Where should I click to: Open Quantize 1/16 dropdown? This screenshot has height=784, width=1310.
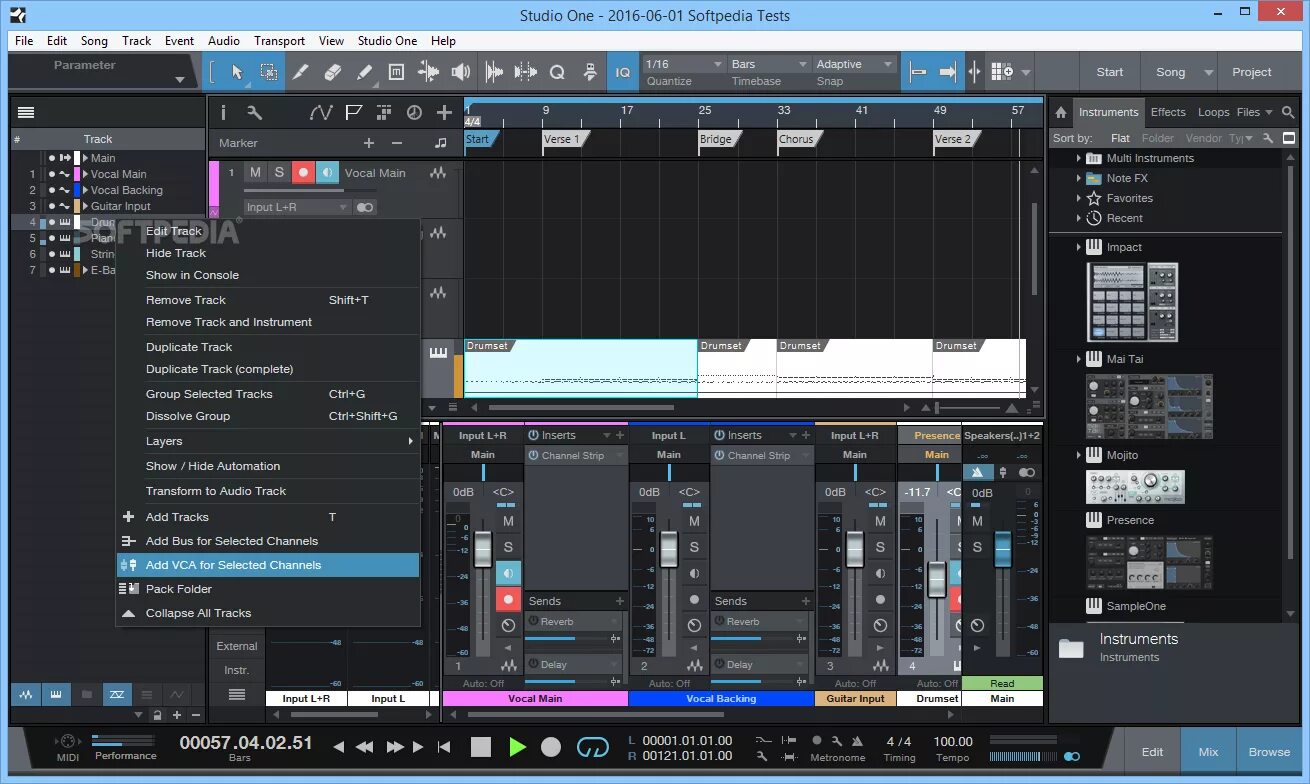click(683, 64)
